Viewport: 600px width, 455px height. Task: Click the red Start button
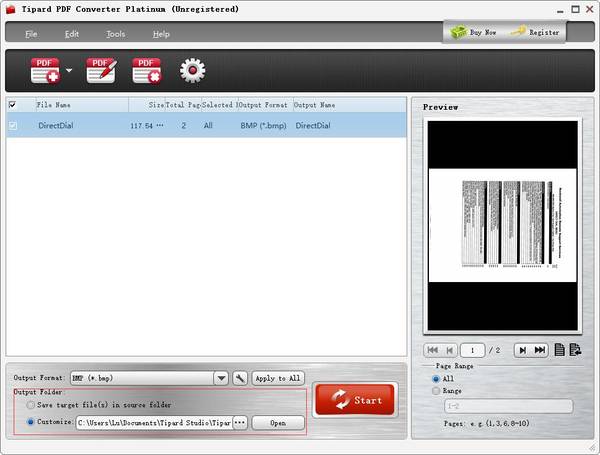[355, 400]
